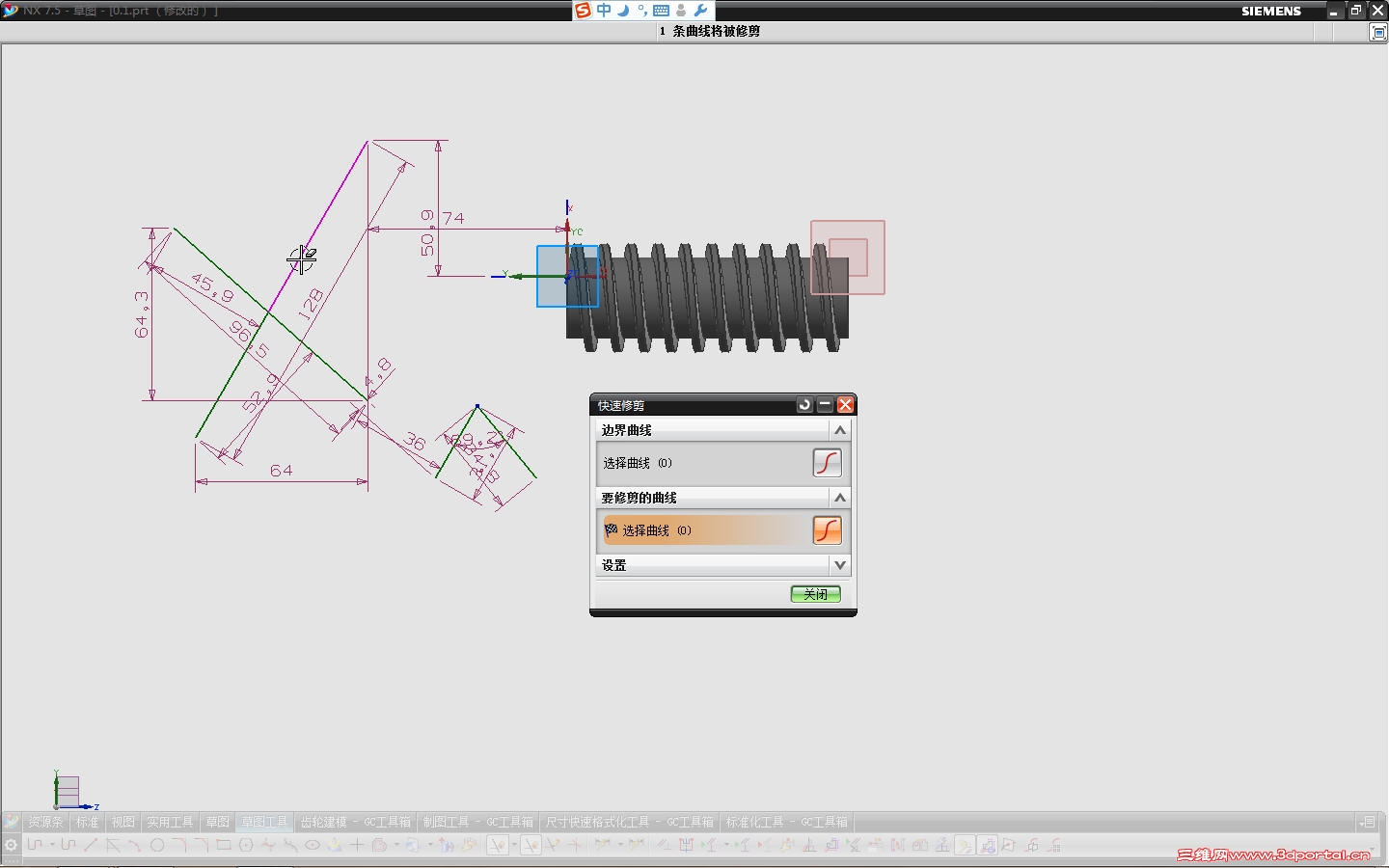1389x868 pixels.
Task: Select the 选择曲线 field under 边界曲线
Action: pos(707,463)
